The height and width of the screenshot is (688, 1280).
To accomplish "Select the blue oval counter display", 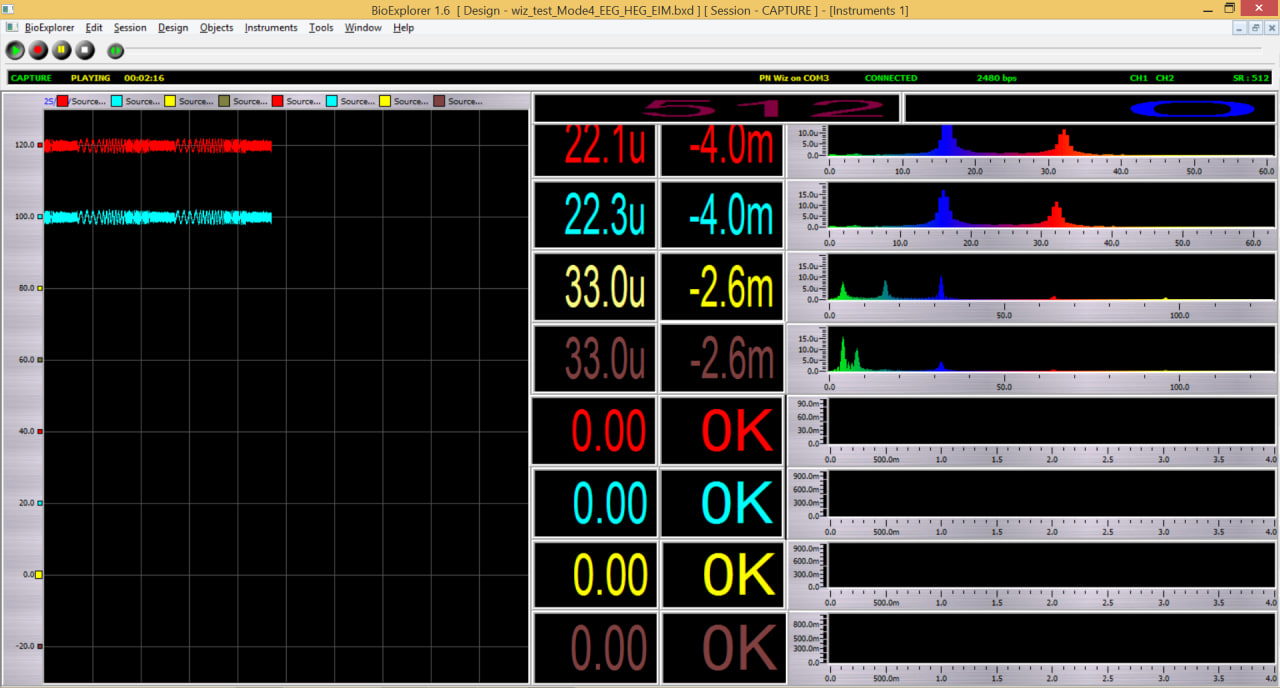I will pyautogui.click(x=1090, y=108).
